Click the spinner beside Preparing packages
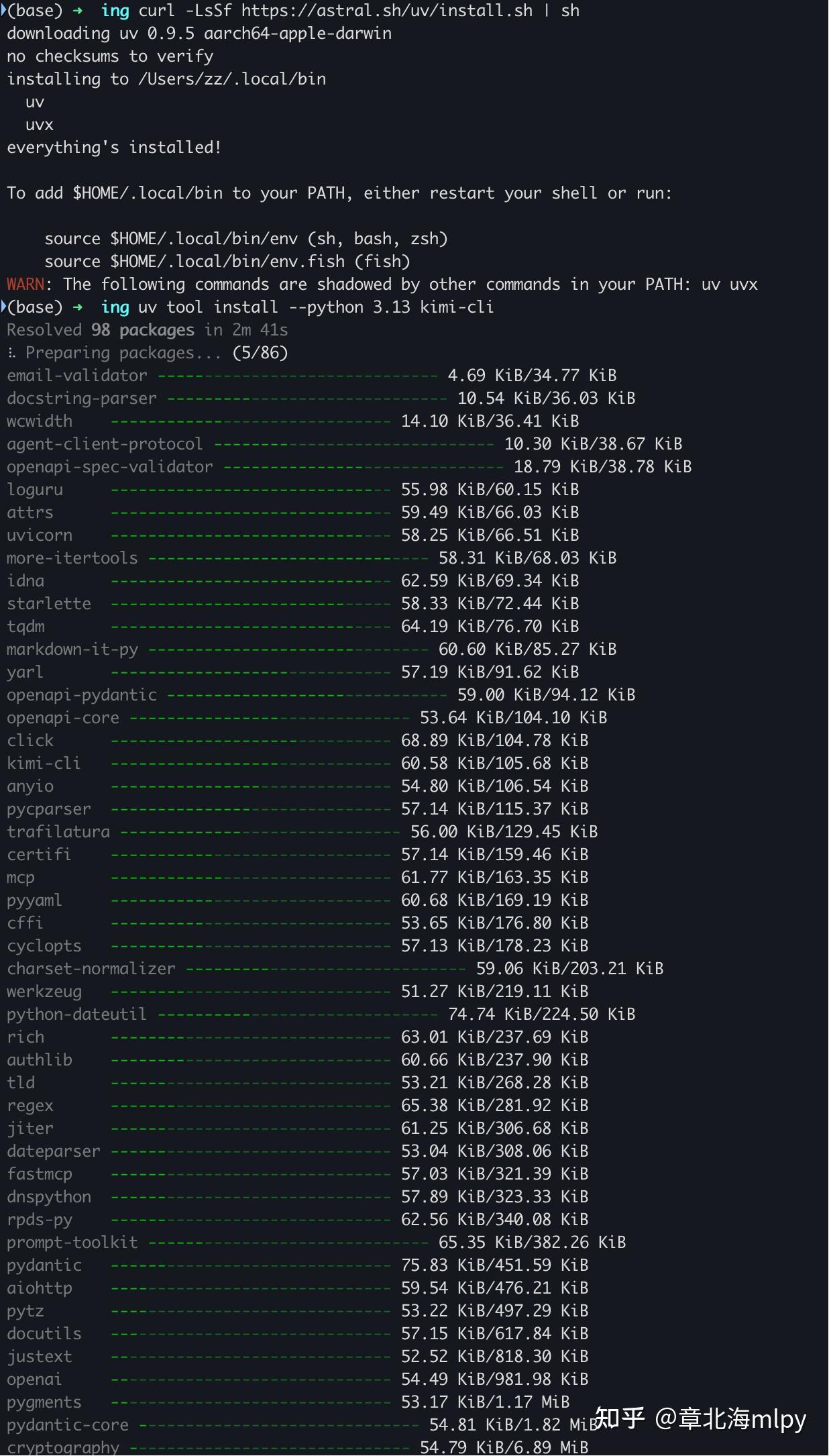 [11, 353]
